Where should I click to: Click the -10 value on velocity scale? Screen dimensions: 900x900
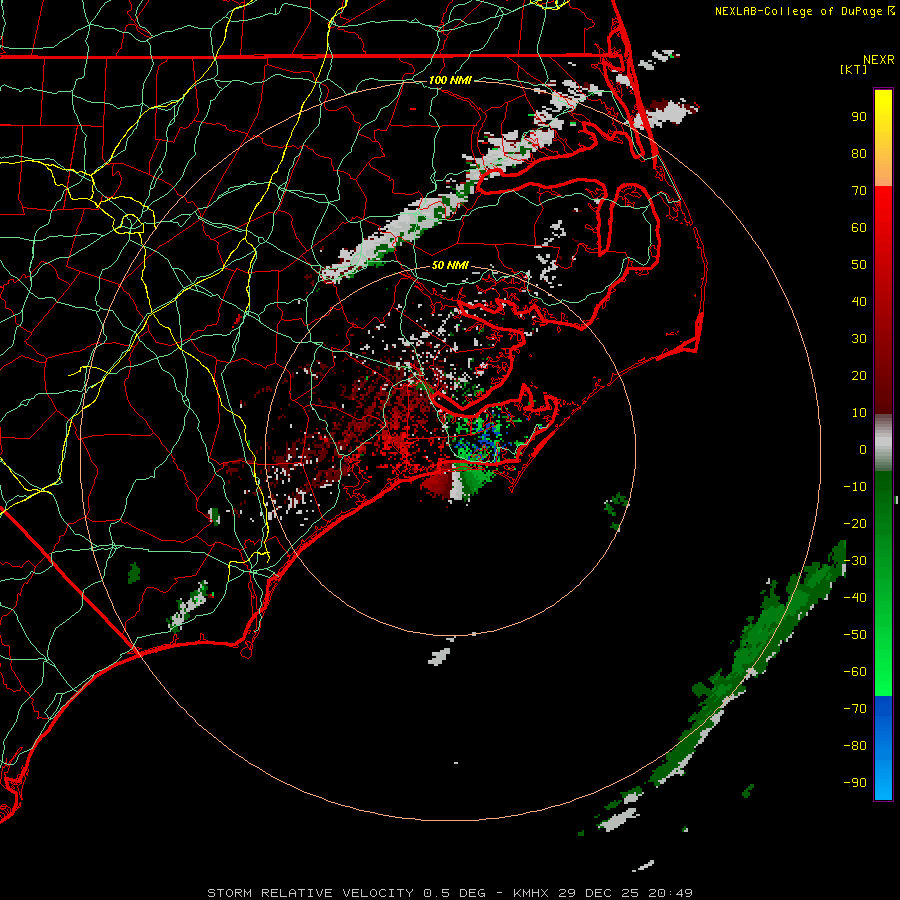click(855, 487)
